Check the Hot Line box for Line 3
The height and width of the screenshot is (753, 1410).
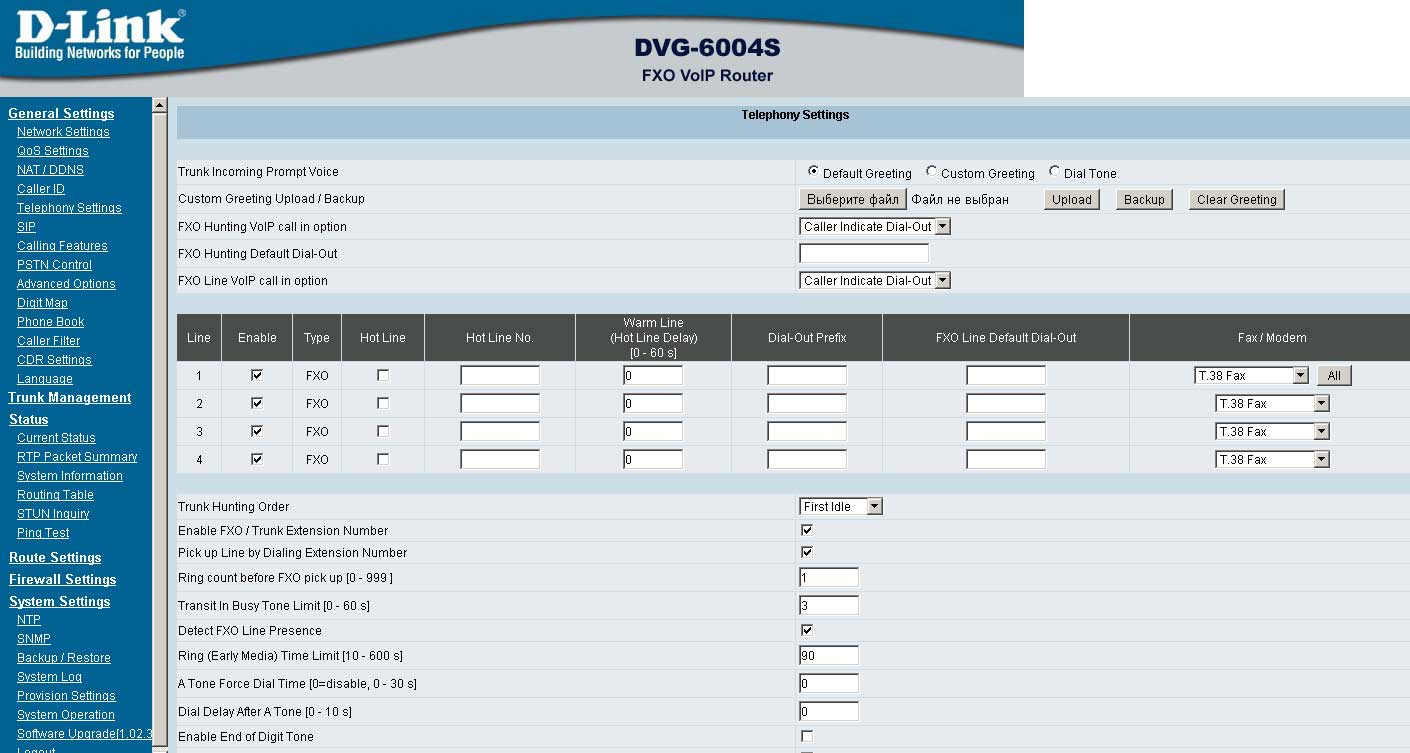tap(382, 431)
